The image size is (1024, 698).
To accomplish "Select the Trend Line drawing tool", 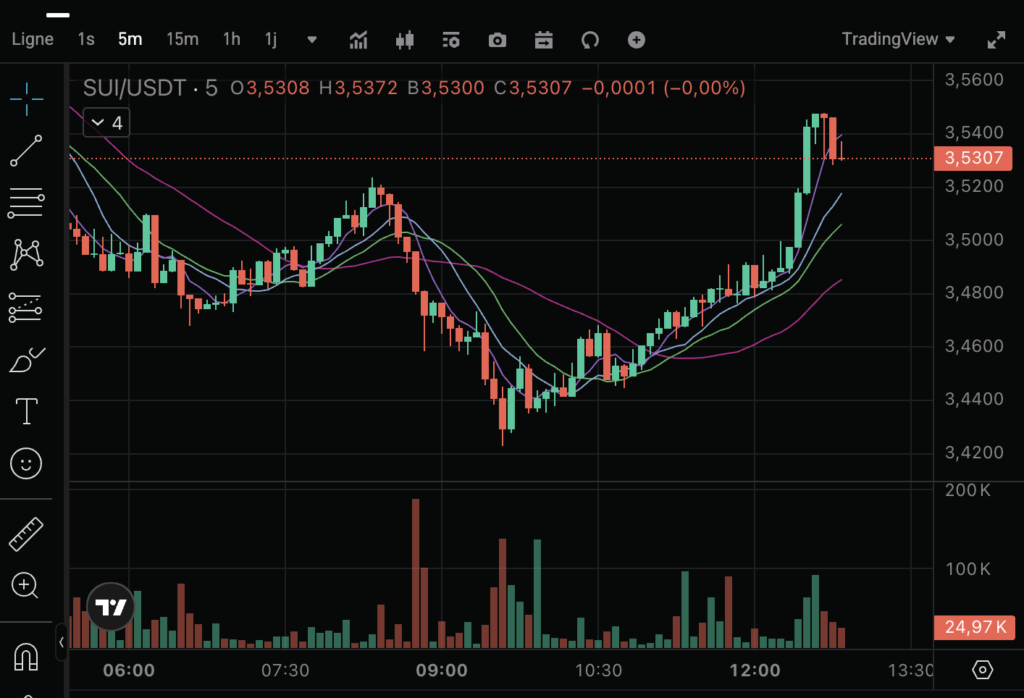I will coord(26,150).
